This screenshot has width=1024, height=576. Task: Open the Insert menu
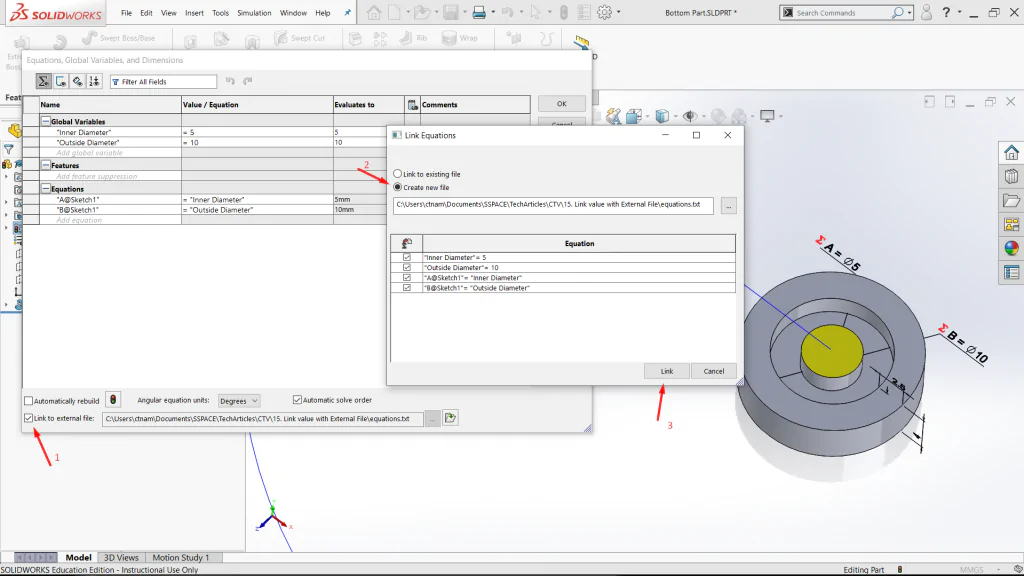(194, 12)
